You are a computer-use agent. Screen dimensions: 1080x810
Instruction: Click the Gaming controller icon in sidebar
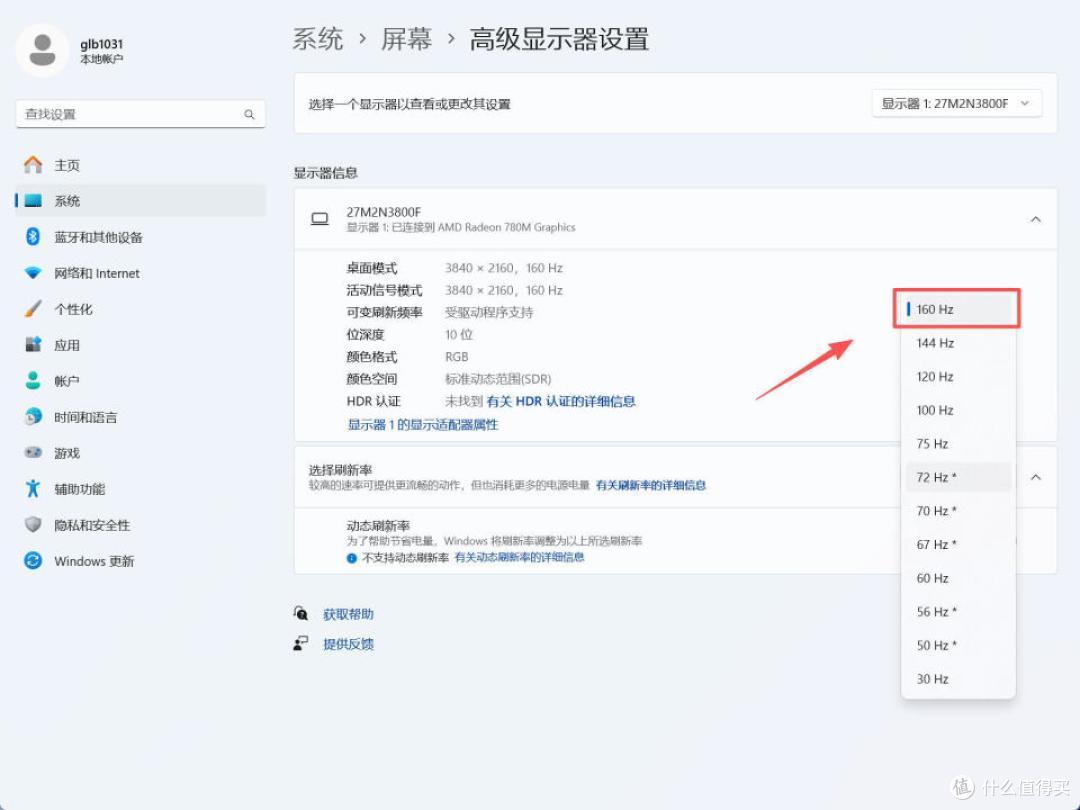click(33, 453)
